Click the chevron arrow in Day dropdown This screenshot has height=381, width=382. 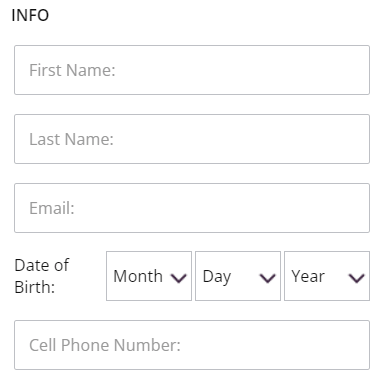tap(268, 278)
